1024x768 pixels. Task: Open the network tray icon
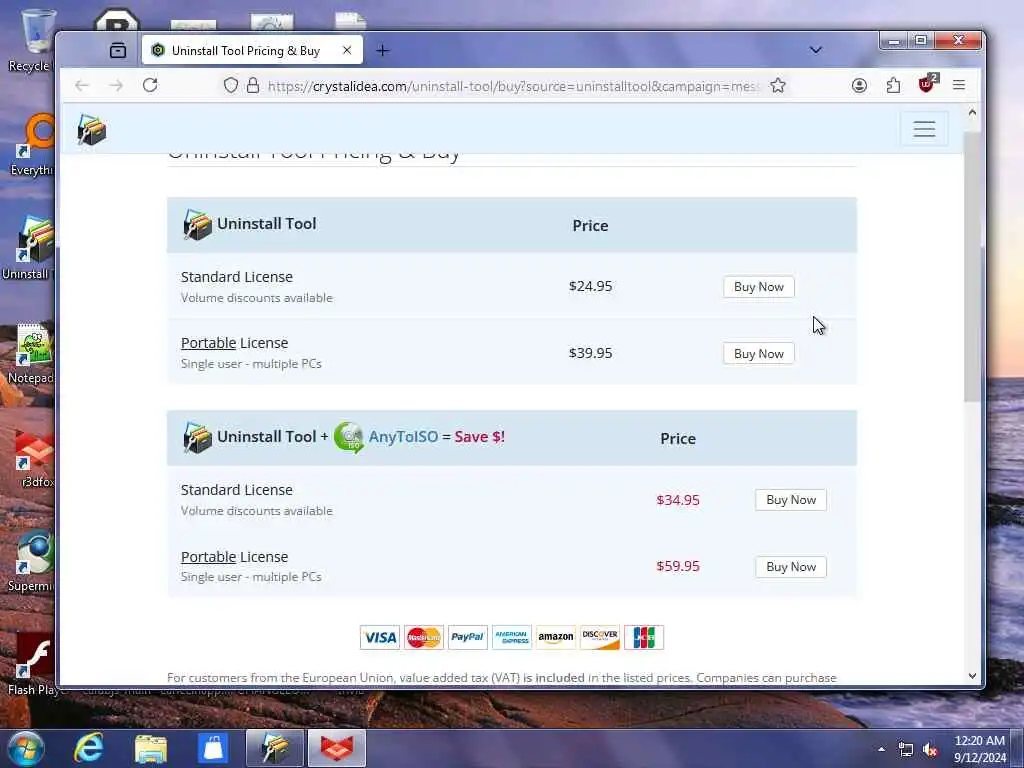click(x=905, y=750)
